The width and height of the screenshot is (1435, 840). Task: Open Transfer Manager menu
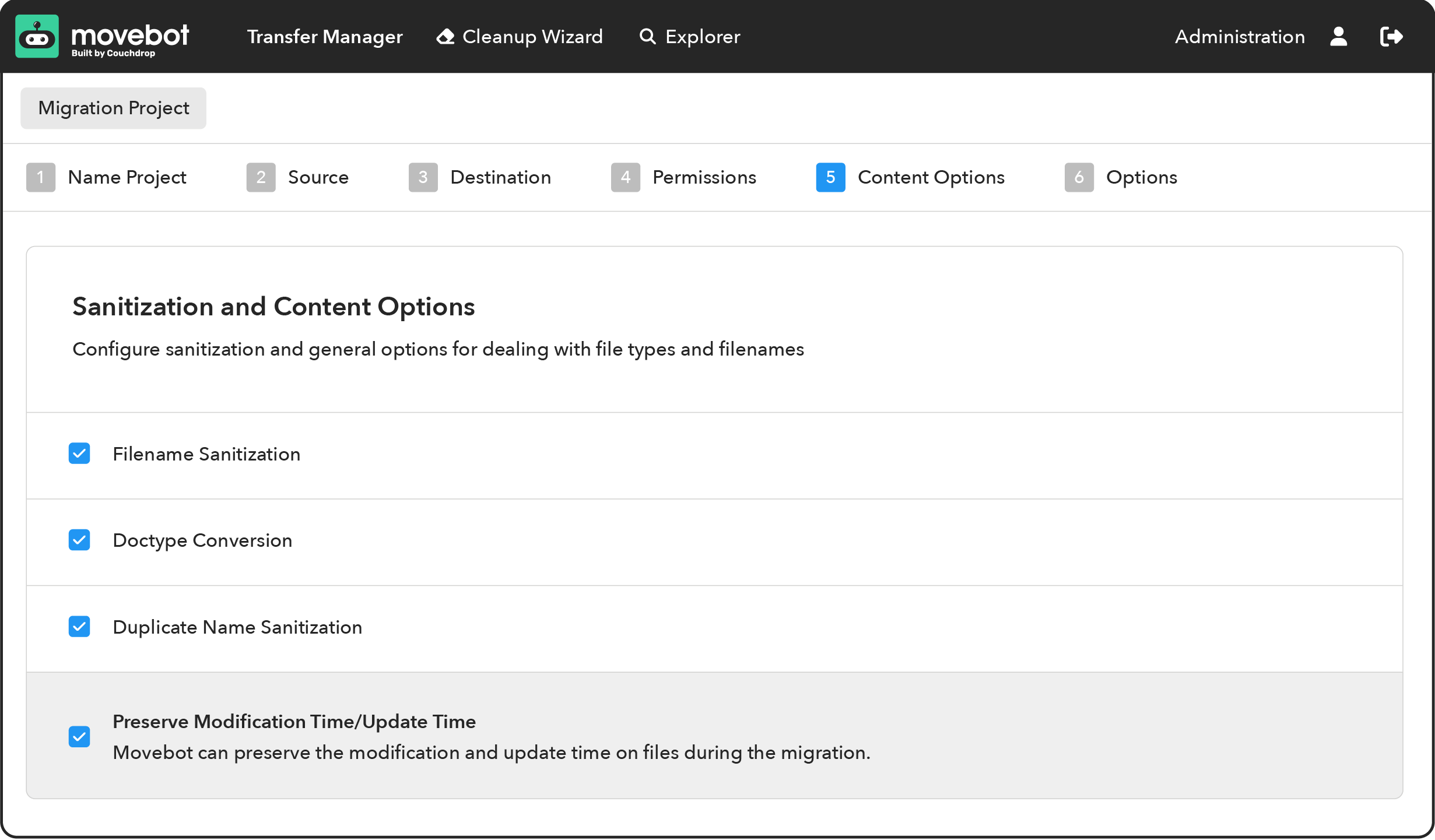point(325,37)
